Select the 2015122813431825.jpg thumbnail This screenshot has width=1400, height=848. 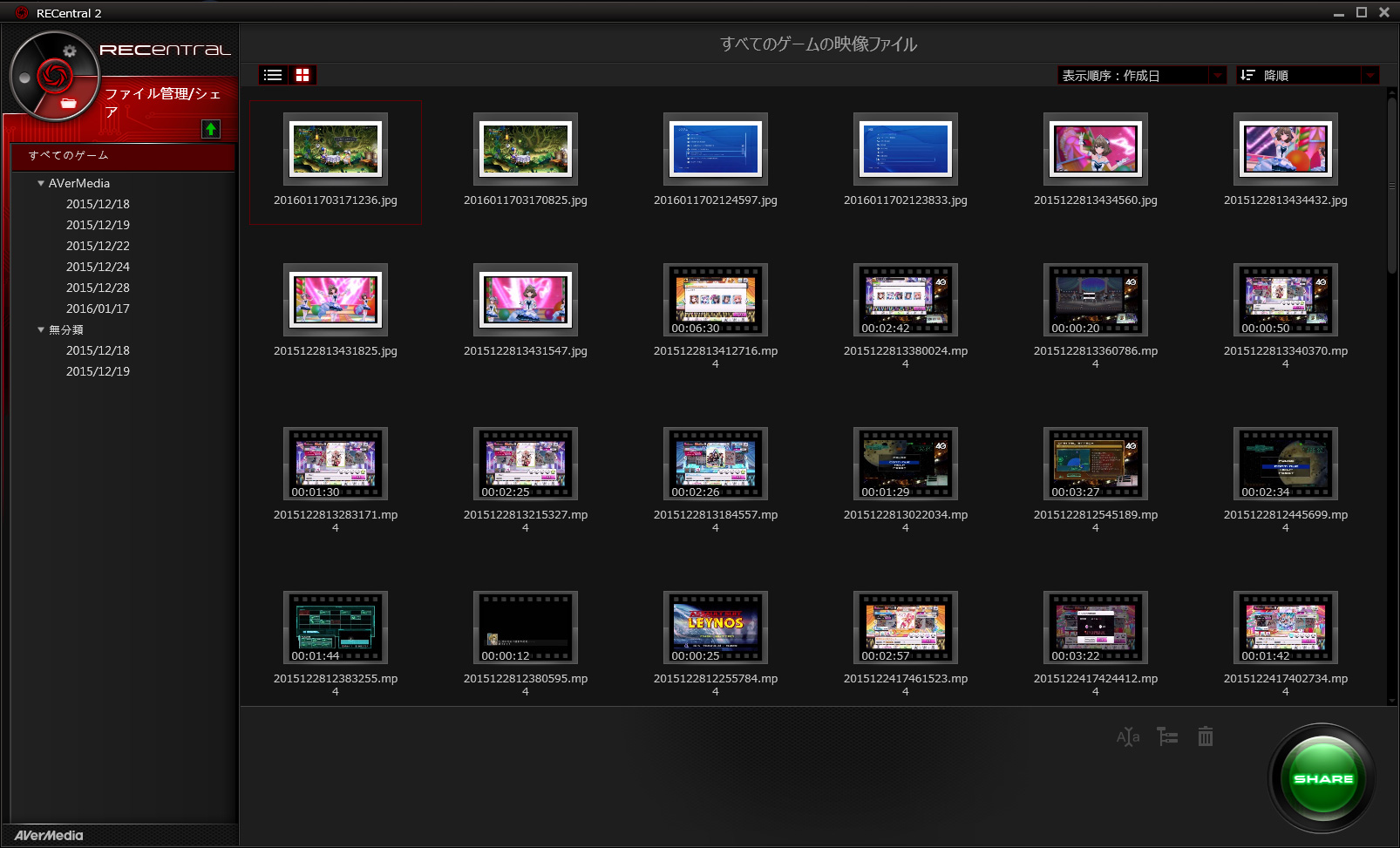click(336, 300)
